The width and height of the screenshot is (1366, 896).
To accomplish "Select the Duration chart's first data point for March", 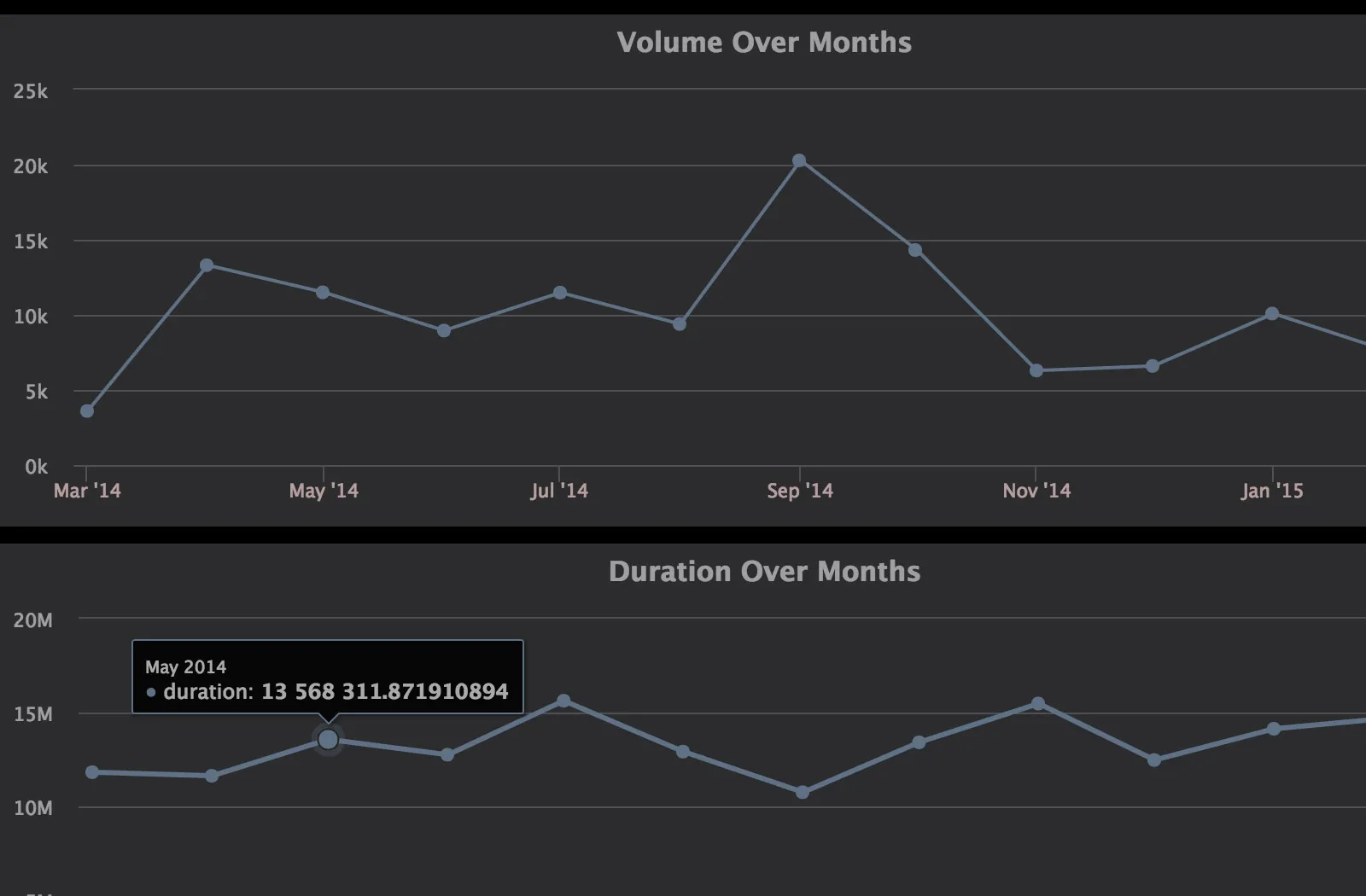I will [92, 772].
